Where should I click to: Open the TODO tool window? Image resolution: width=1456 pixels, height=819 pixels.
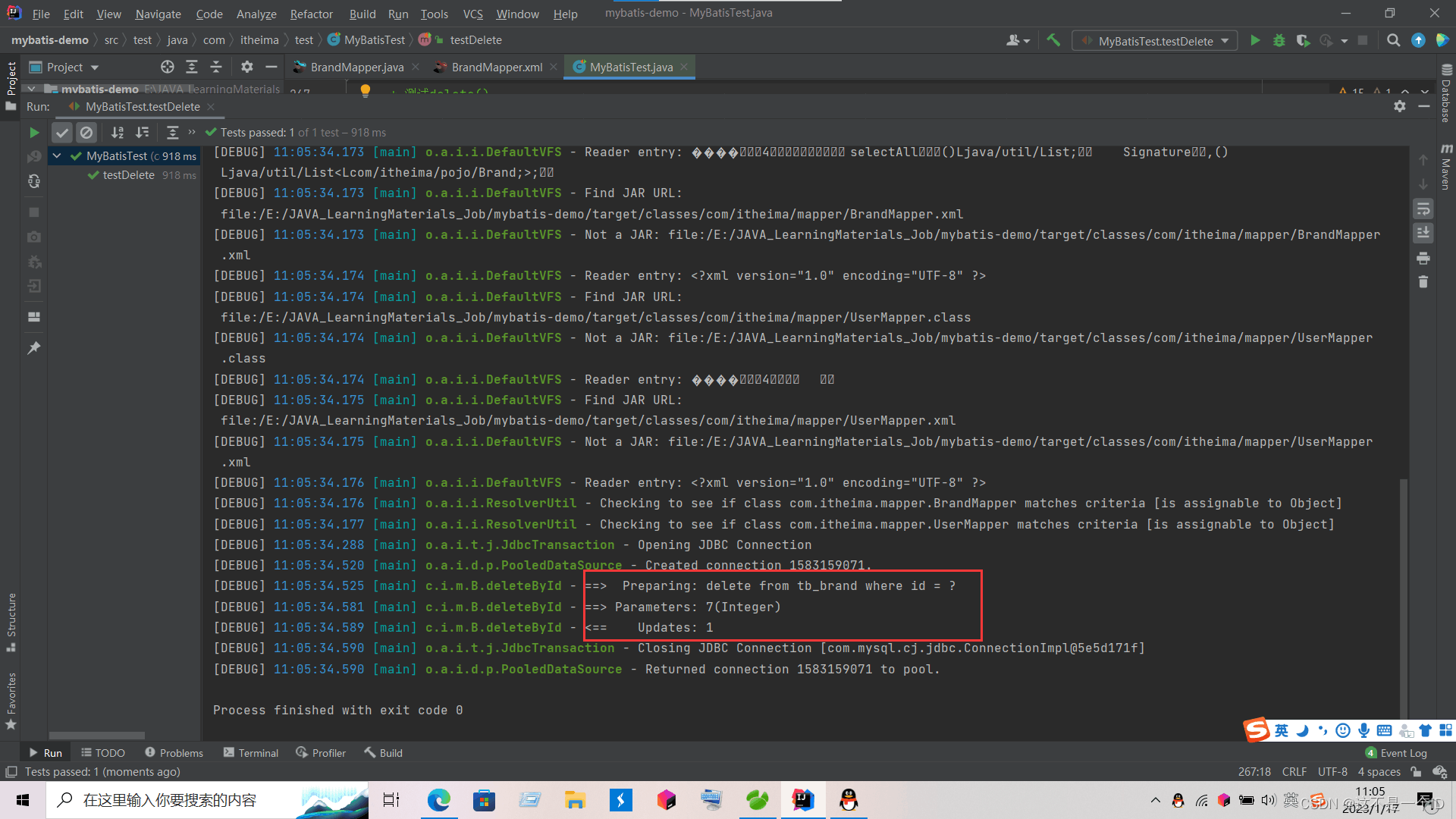[103, 752]
